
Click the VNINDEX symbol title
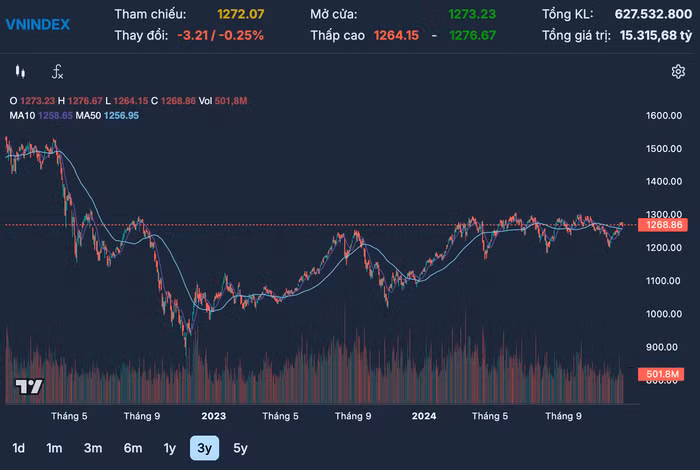pos(38,23)
